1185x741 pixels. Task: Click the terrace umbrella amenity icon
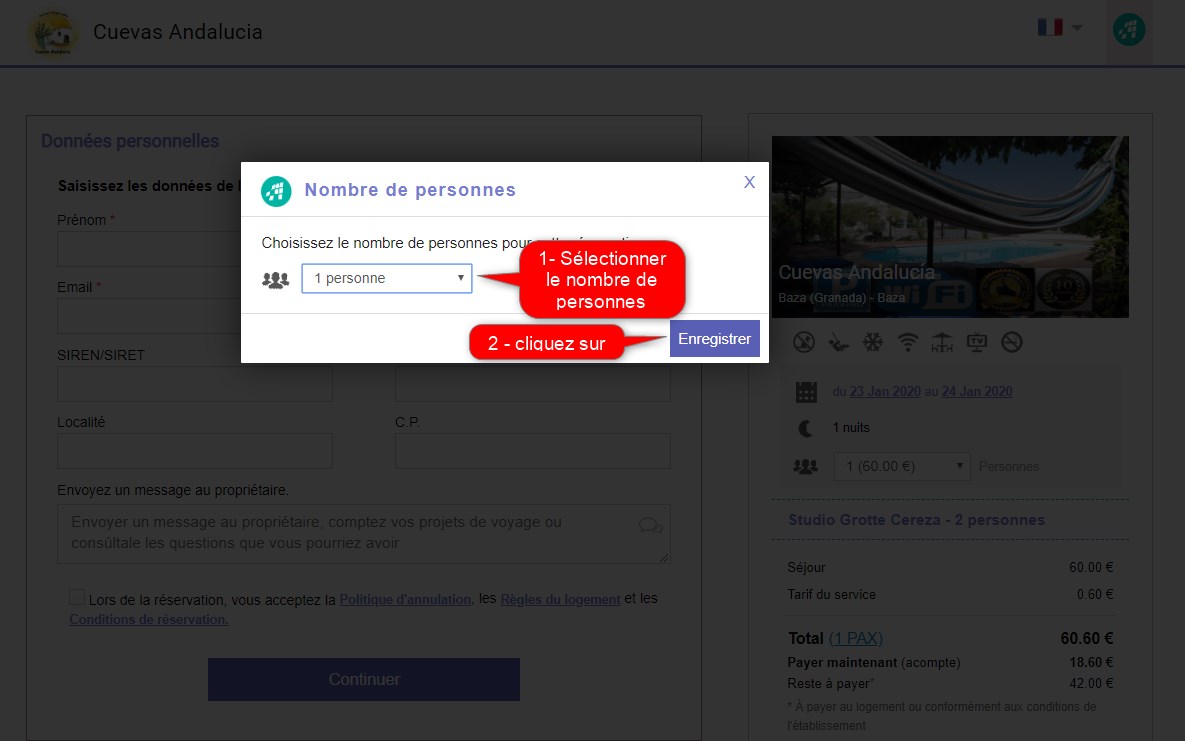(942, 343)
